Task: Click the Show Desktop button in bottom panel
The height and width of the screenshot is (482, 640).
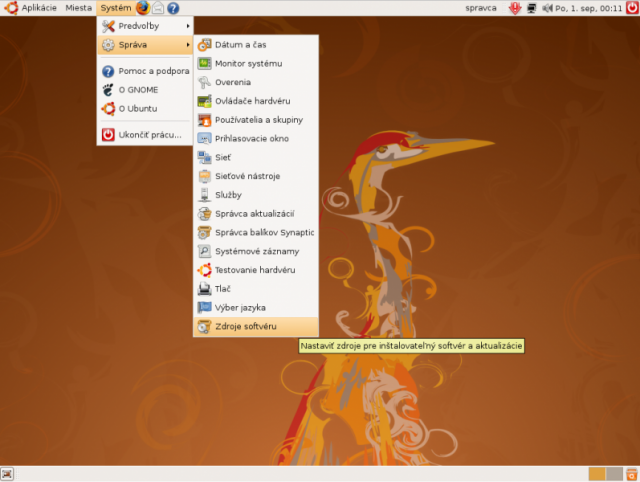Action: (x=7, y=474)
